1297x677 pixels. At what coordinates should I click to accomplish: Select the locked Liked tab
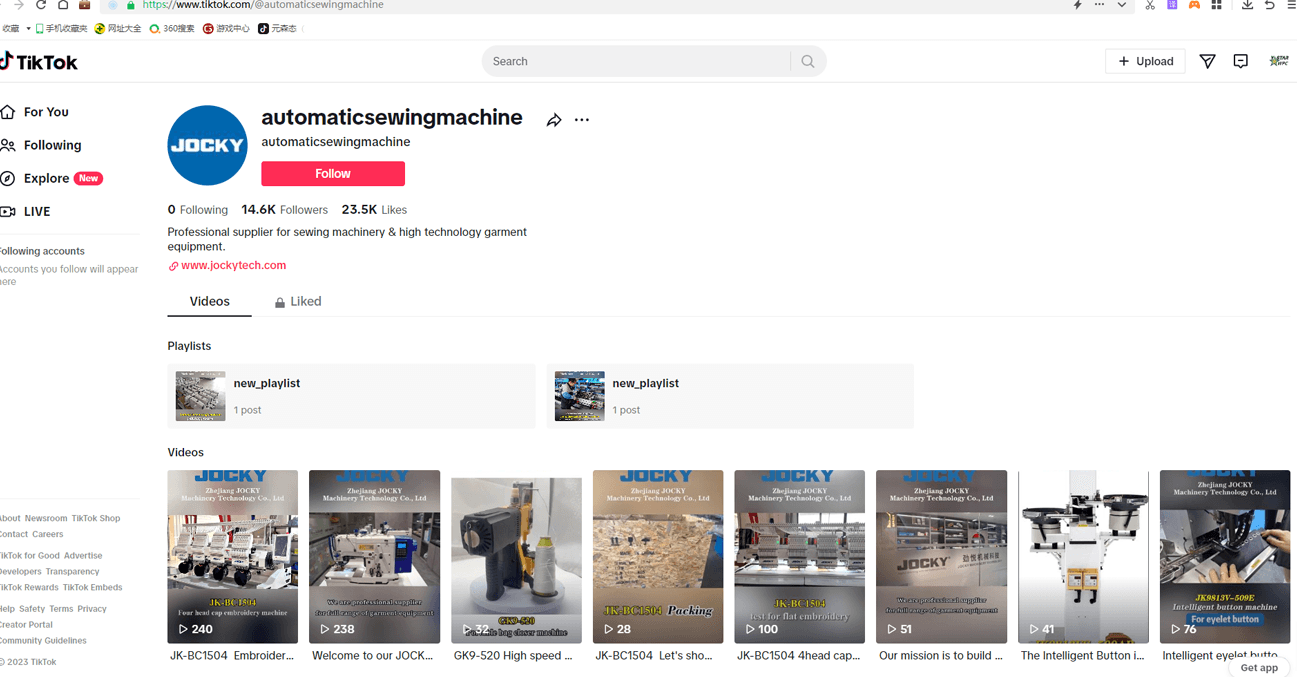[298, 301]
